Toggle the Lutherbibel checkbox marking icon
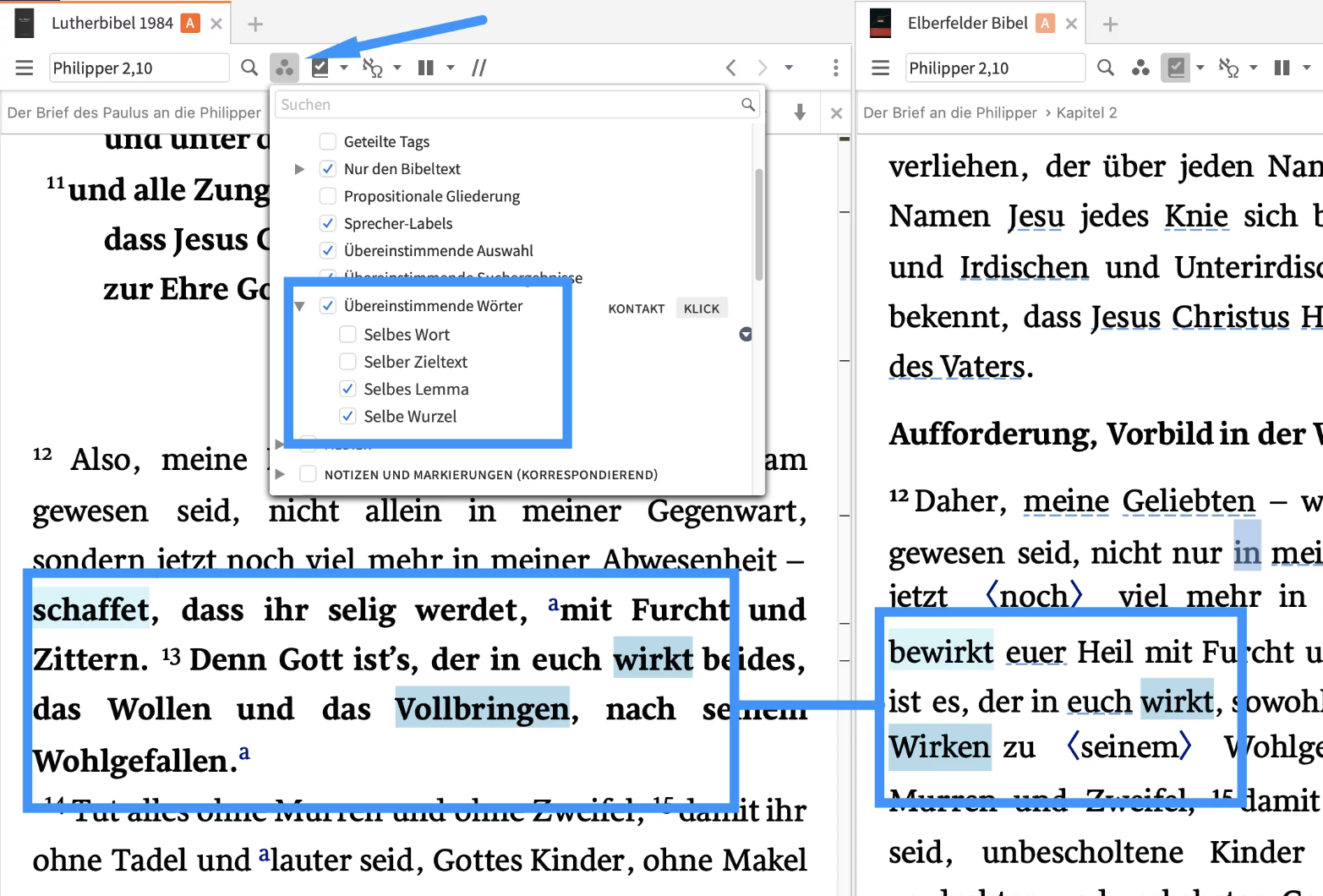 coord(320,68)
